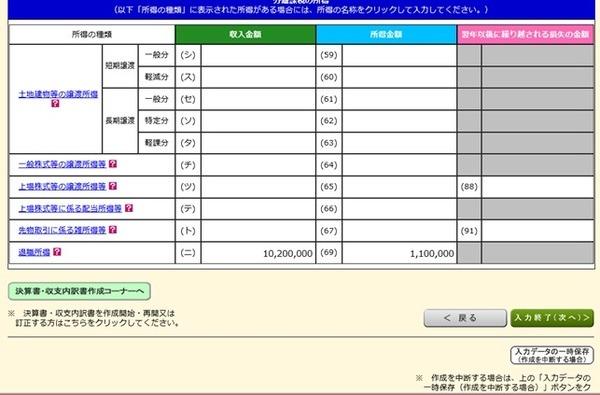The height and width of the screenshot is (395, 600).
Task: Click 入力データの一時保存 button
Action: click(552, 355)
